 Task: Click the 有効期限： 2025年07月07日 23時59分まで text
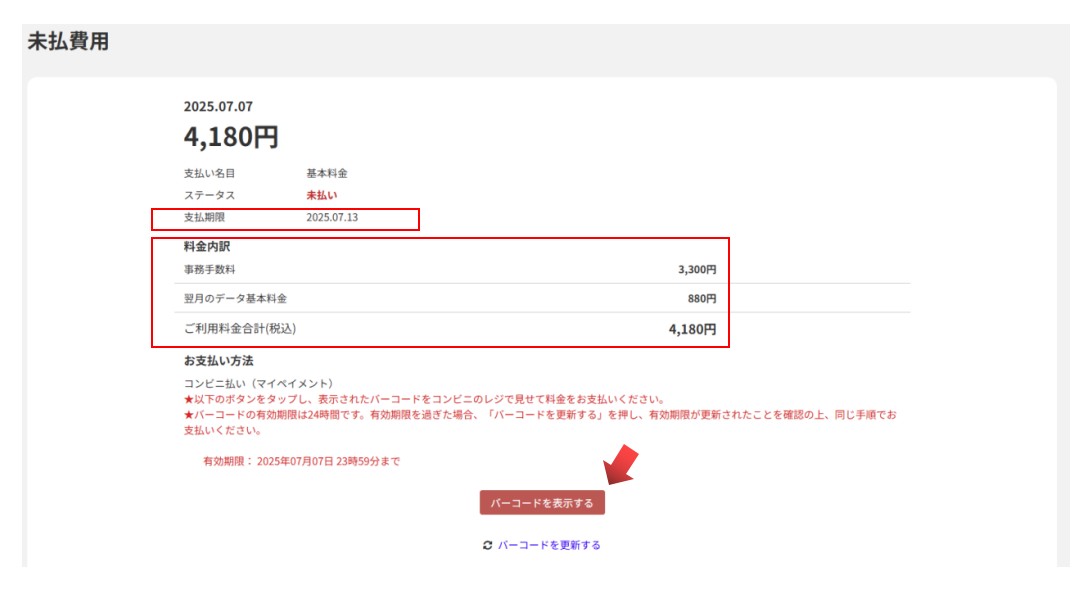301,461
